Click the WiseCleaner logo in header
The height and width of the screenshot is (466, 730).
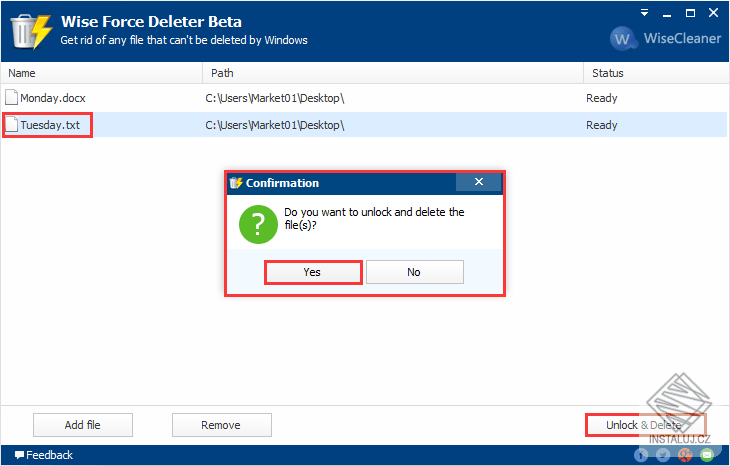click(x=666, y=38)
